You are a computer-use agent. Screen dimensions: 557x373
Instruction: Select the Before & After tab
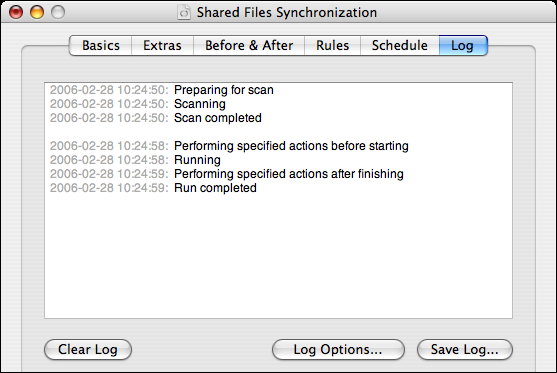click(249, 45)
